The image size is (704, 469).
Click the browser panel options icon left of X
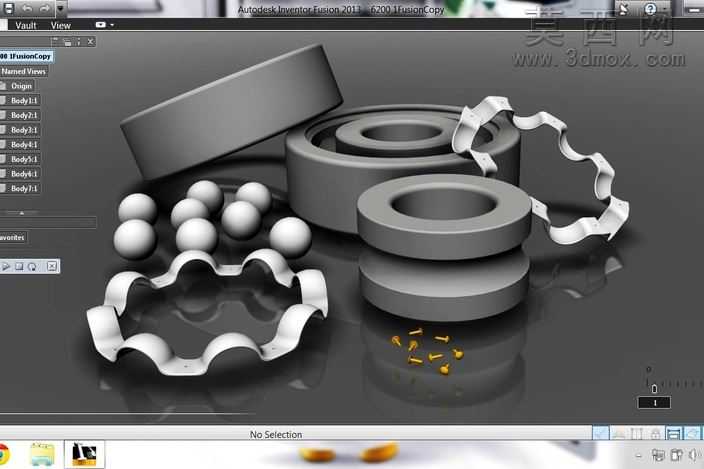pyautogui.click(x=79, y=42)
